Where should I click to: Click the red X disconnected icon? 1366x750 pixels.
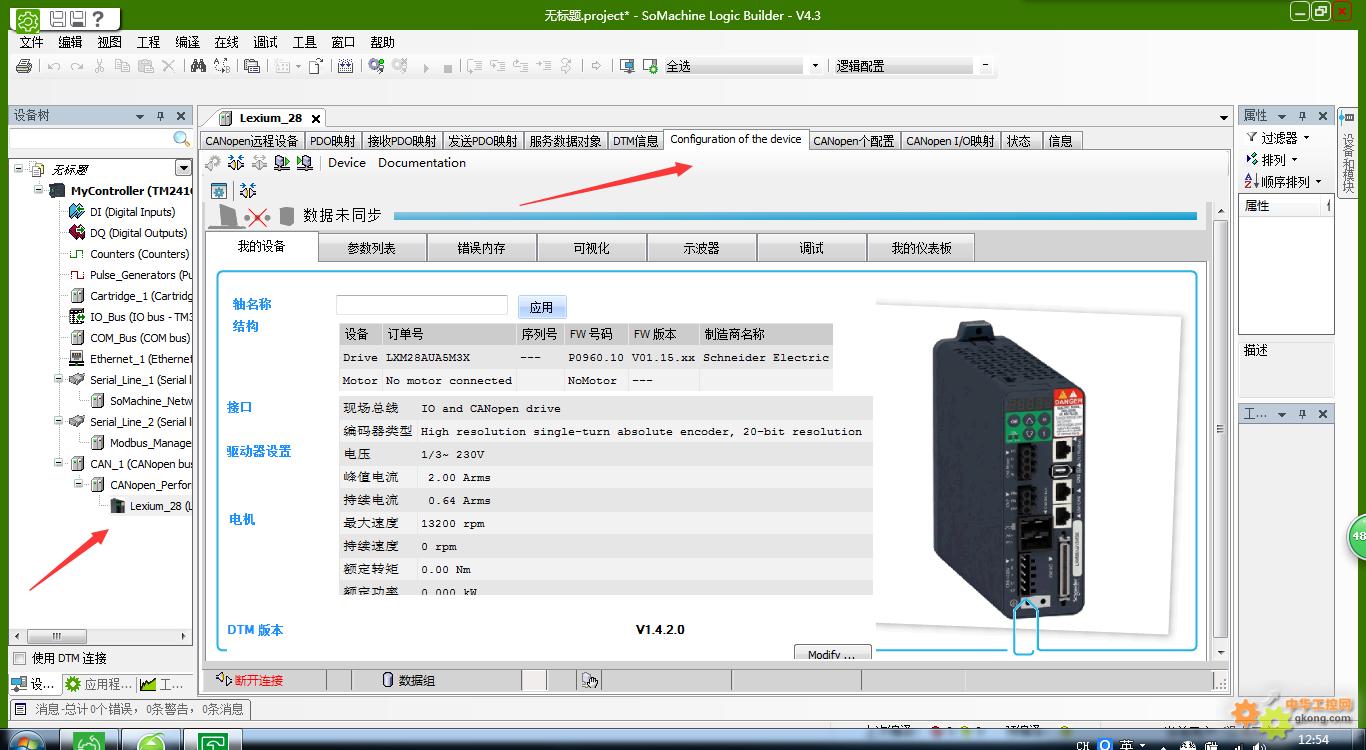[x=258, y=217]
